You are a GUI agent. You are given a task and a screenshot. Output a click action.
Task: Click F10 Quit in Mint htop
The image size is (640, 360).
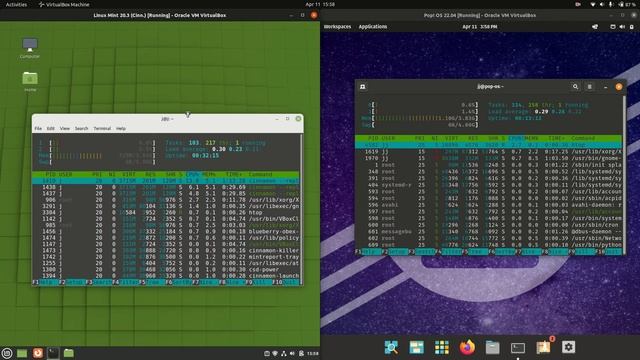pos(285,282)
